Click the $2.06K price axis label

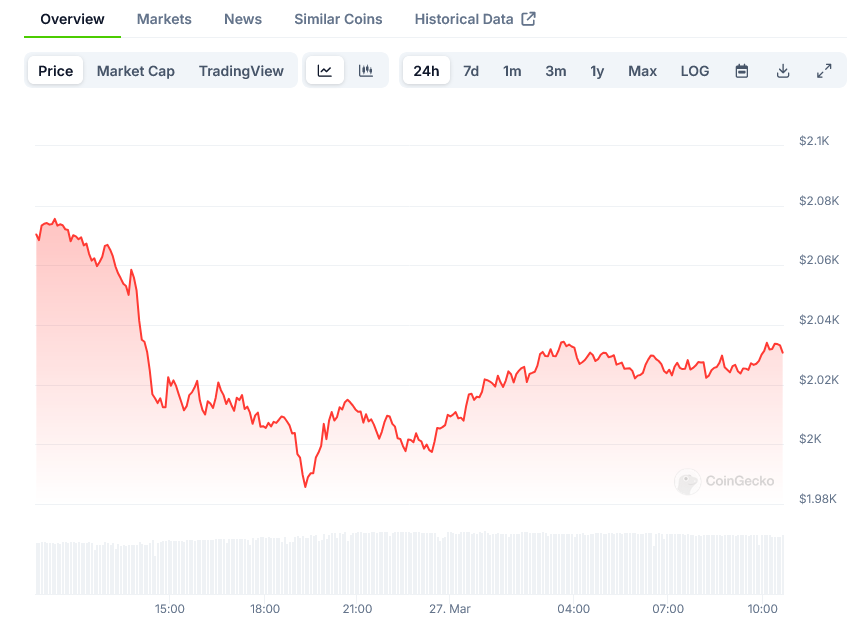point(819,260)
